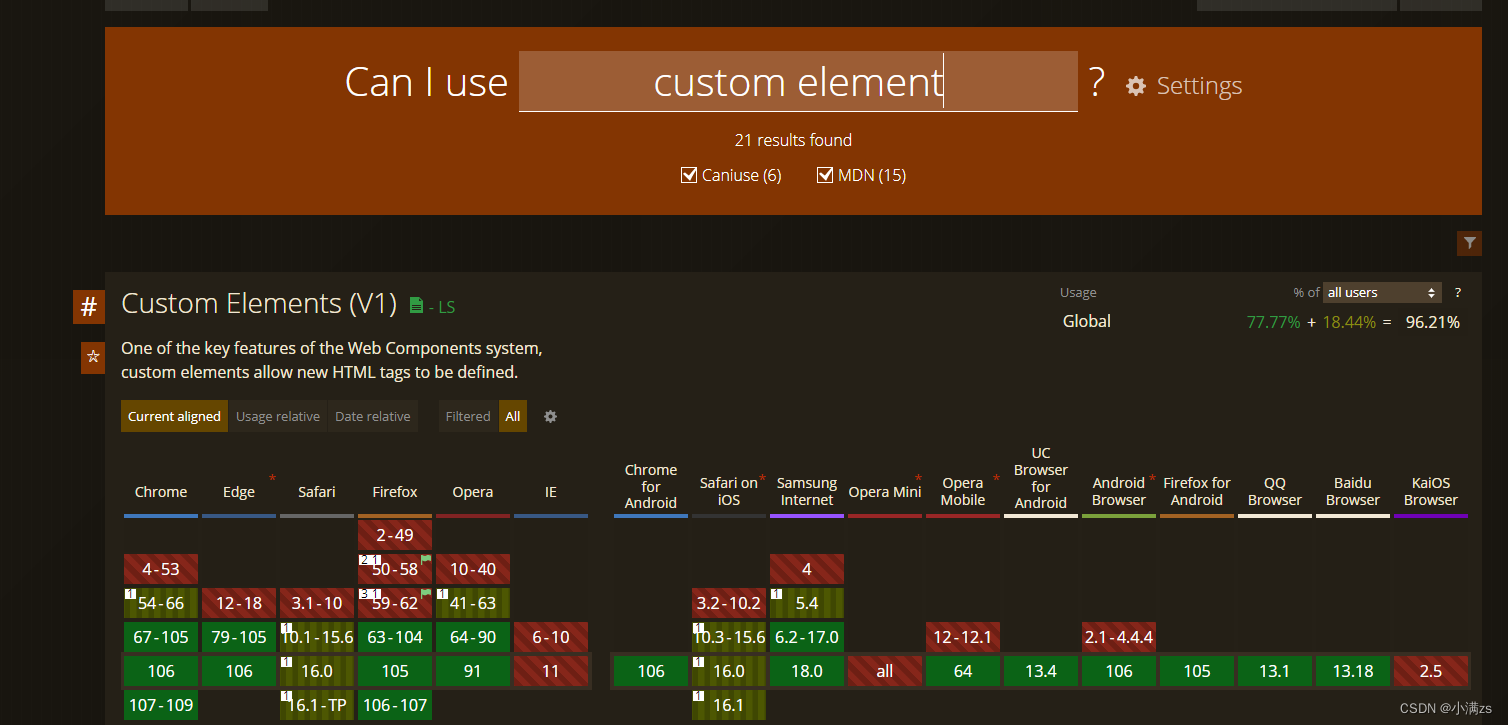Expand the Firefox 2-49 older versions cell
The width and height of the screenshot is (1508, 725).
tap(394, 534)
